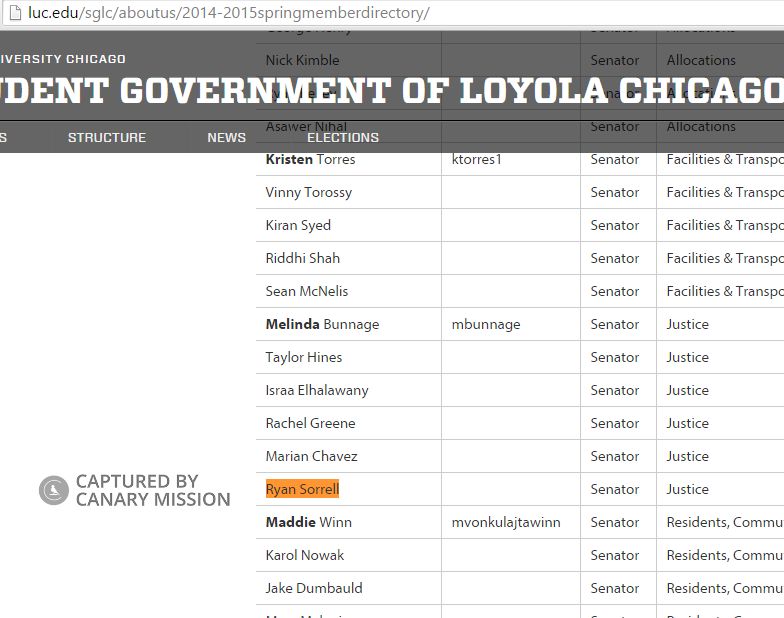Click the Maddie Winn directory entry
The height and width of the screenshot is (618, 784).
pyautogui.click(x=308, y=522)
